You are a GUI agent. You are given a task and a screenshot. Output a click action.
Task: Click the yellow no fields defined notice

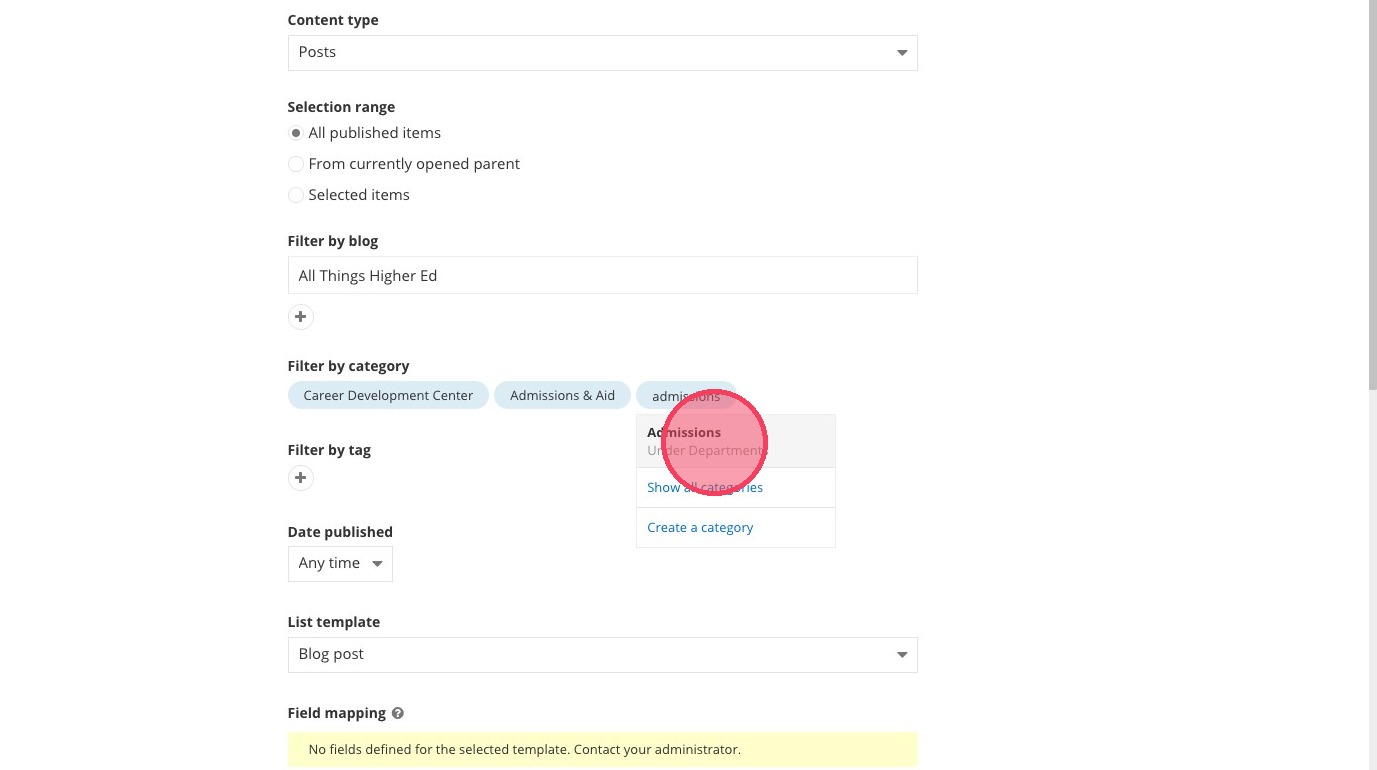[602, 749]
